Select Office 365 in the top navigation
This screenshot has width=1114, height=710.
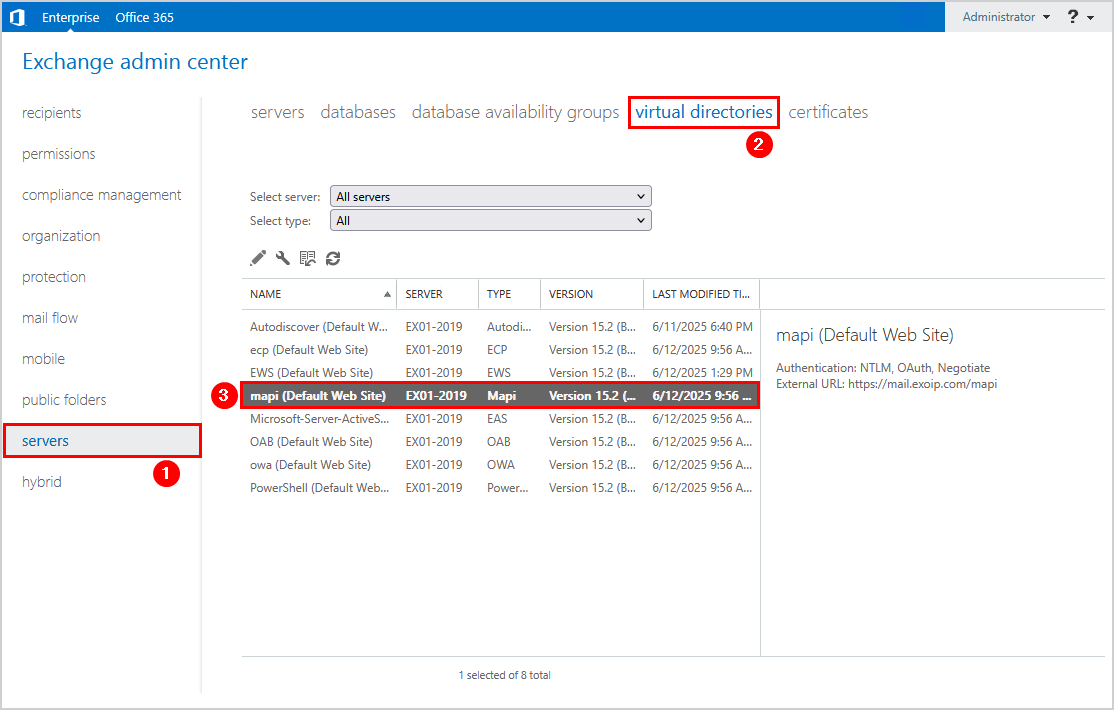click(x=144, y=16)
